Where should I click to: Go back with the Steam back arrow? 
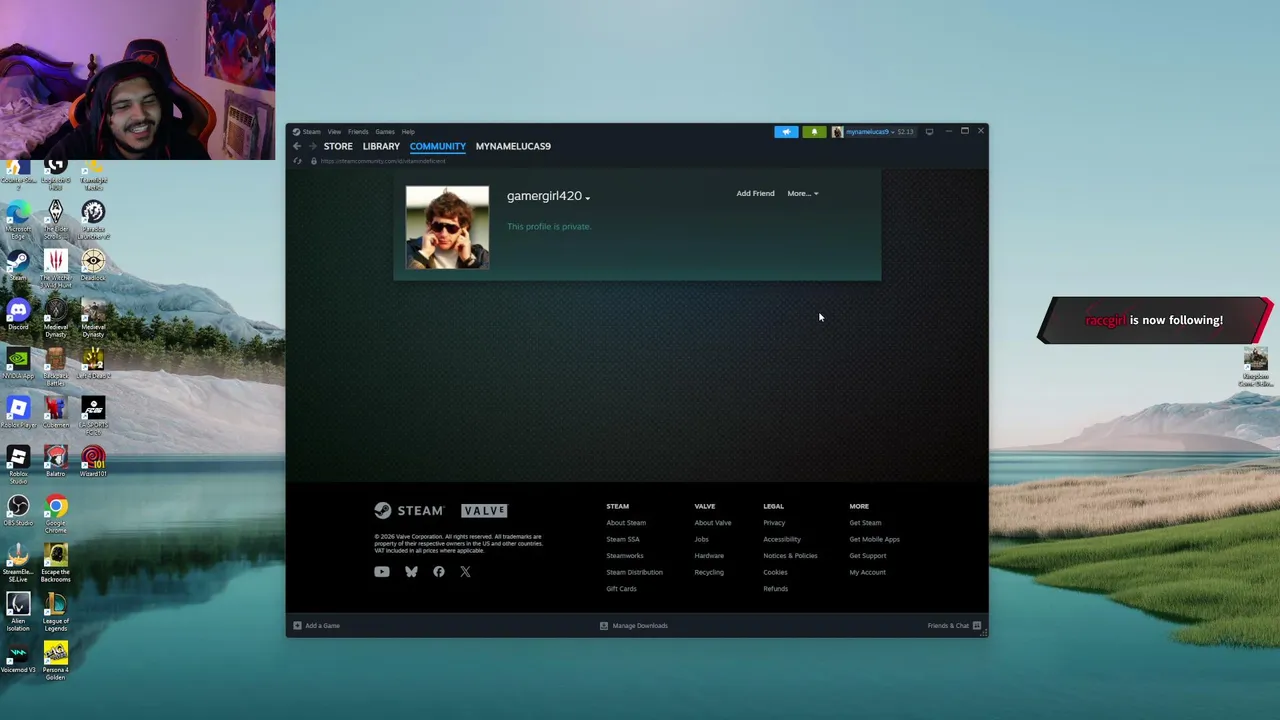pyautogui.click(x=297, y=146)
